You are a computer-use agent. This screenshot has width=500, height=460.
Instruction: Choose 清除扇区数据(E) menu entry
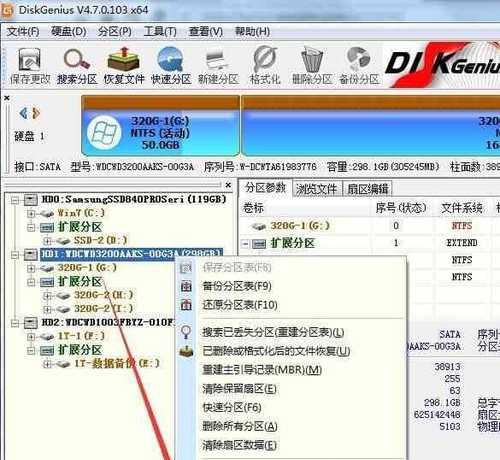click(239, 445)
